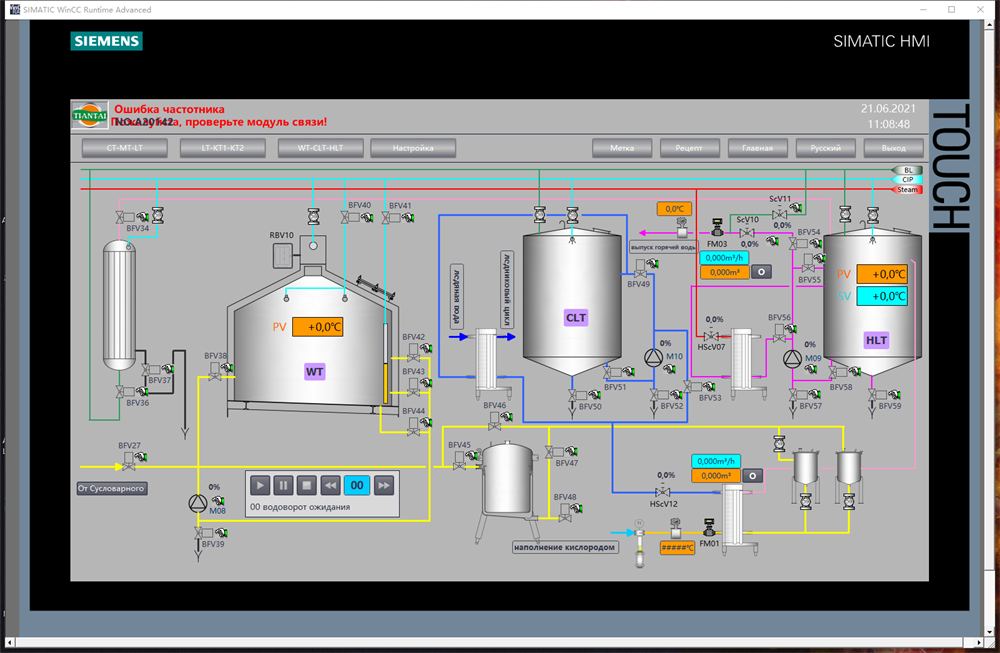Step back with the rewind button
Screen dimensions: 1000x653
coord(330,485)
